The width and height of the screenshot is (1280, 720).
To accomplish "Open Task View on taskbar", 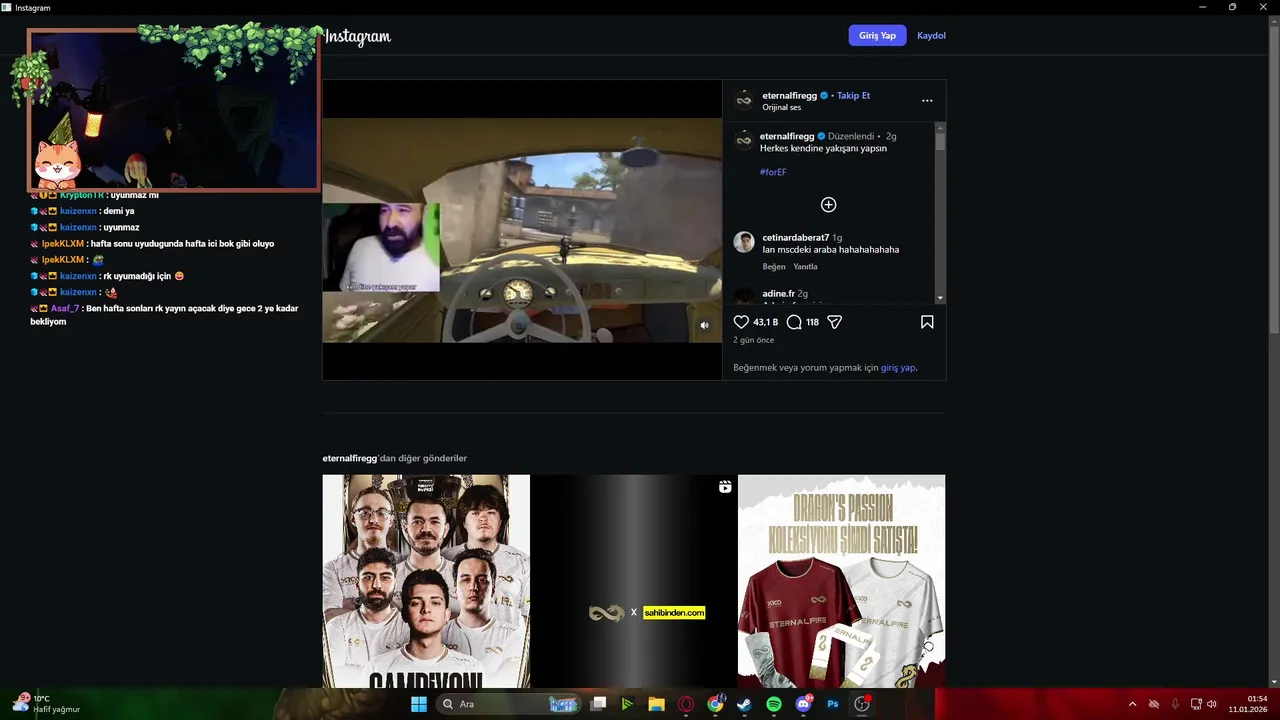I will coord(598,704).
